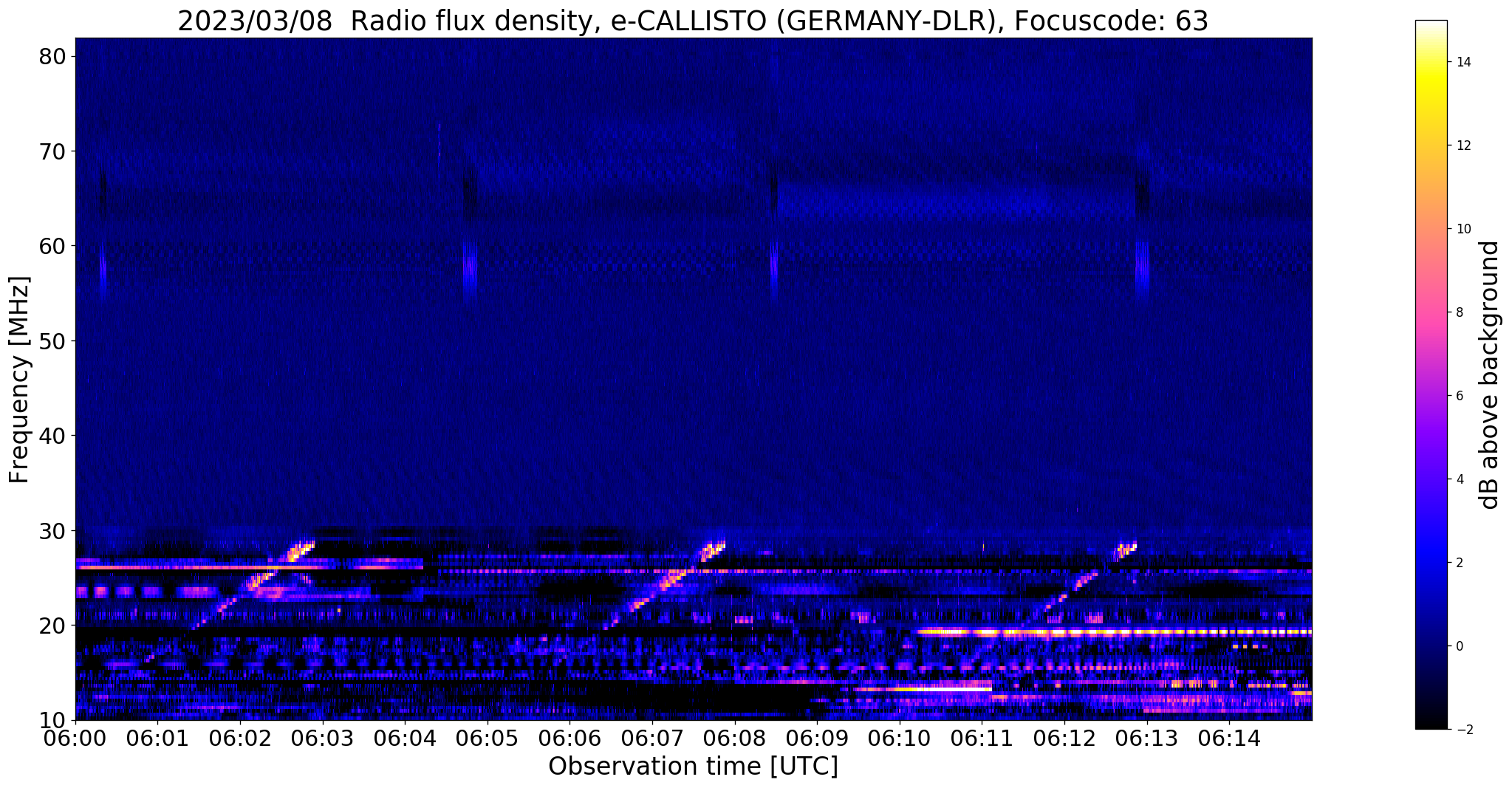Click the 06:01 time tick label

158,738
